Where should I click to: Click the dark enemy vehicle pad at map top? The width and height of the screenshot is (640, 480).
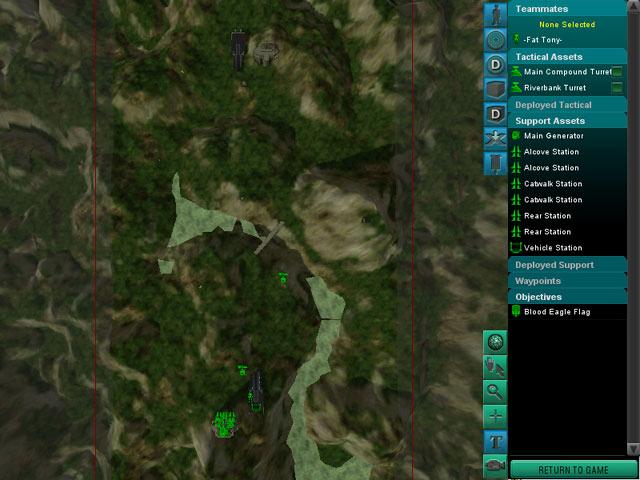tap(238, 50)
